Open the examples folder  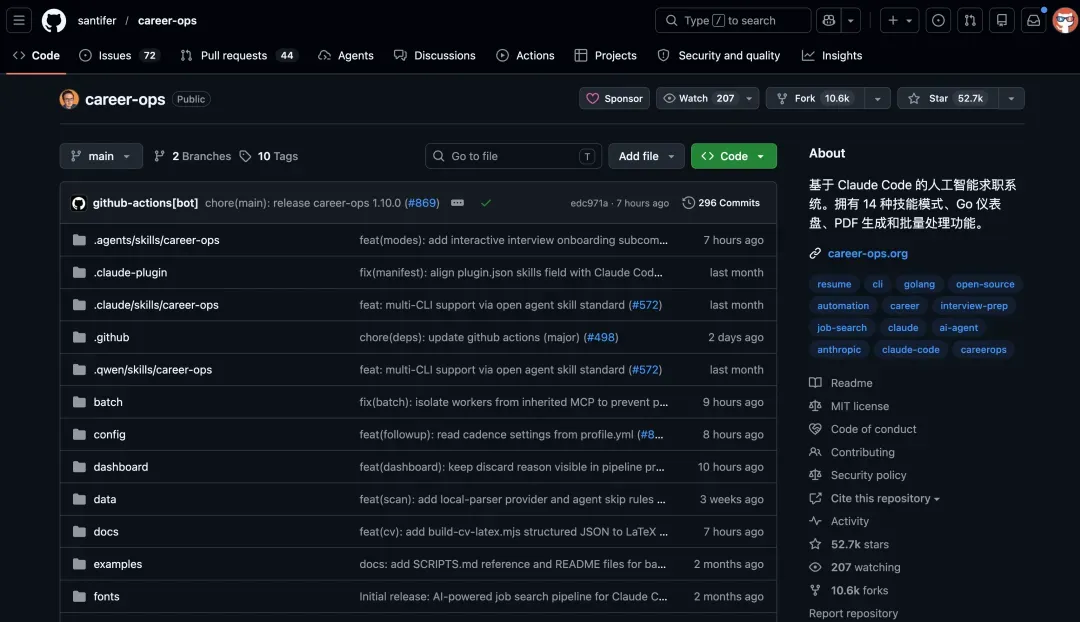118,564
